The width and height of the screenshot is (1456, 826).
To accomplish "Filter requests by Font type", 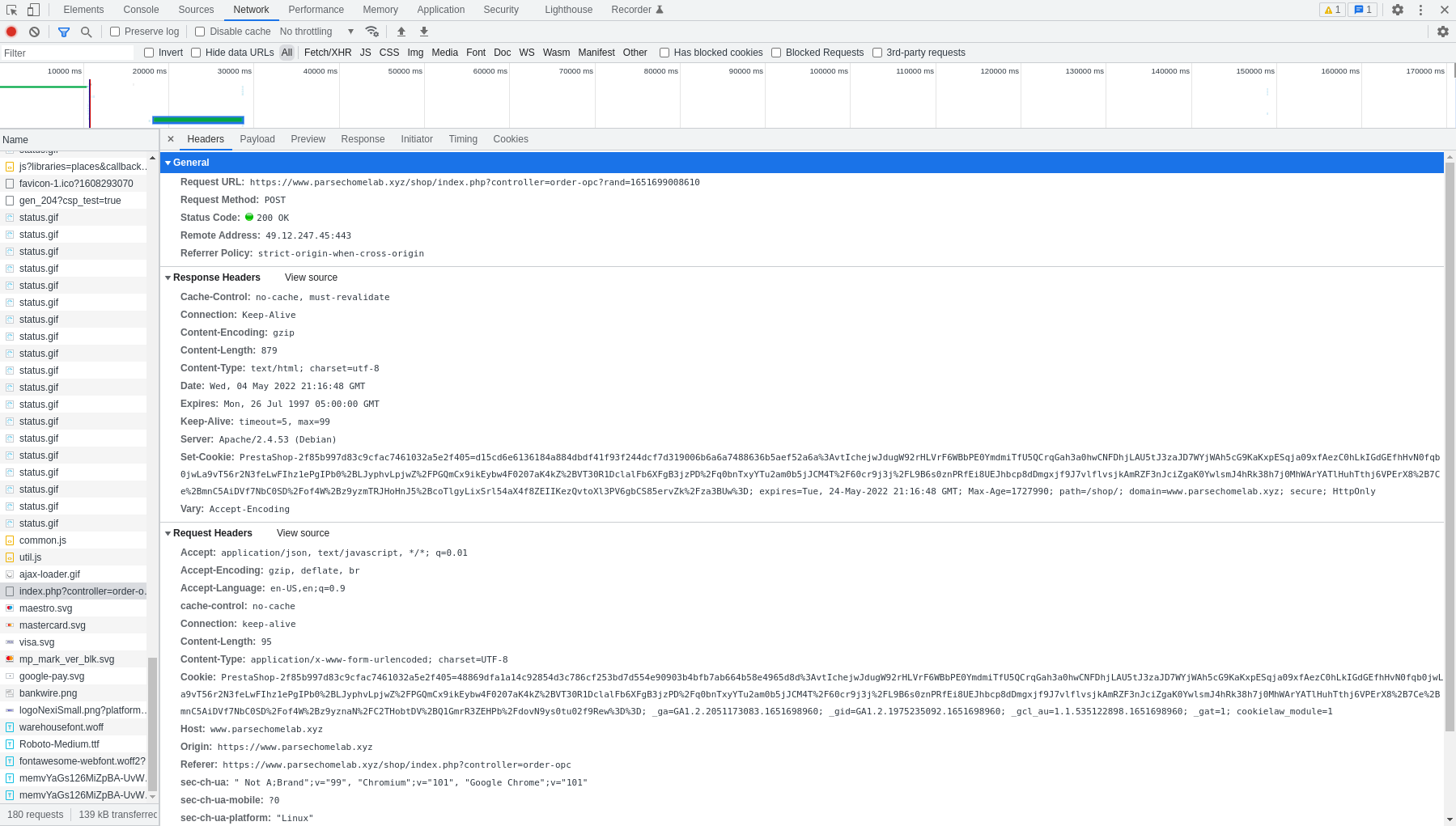I will point(476,53).
